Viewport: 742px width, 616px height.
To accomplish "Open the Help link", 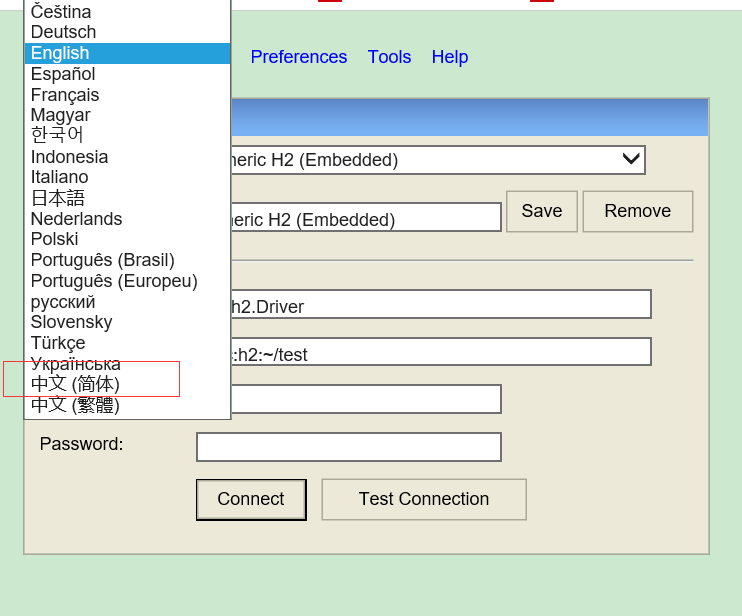I will tap(450, 57).
